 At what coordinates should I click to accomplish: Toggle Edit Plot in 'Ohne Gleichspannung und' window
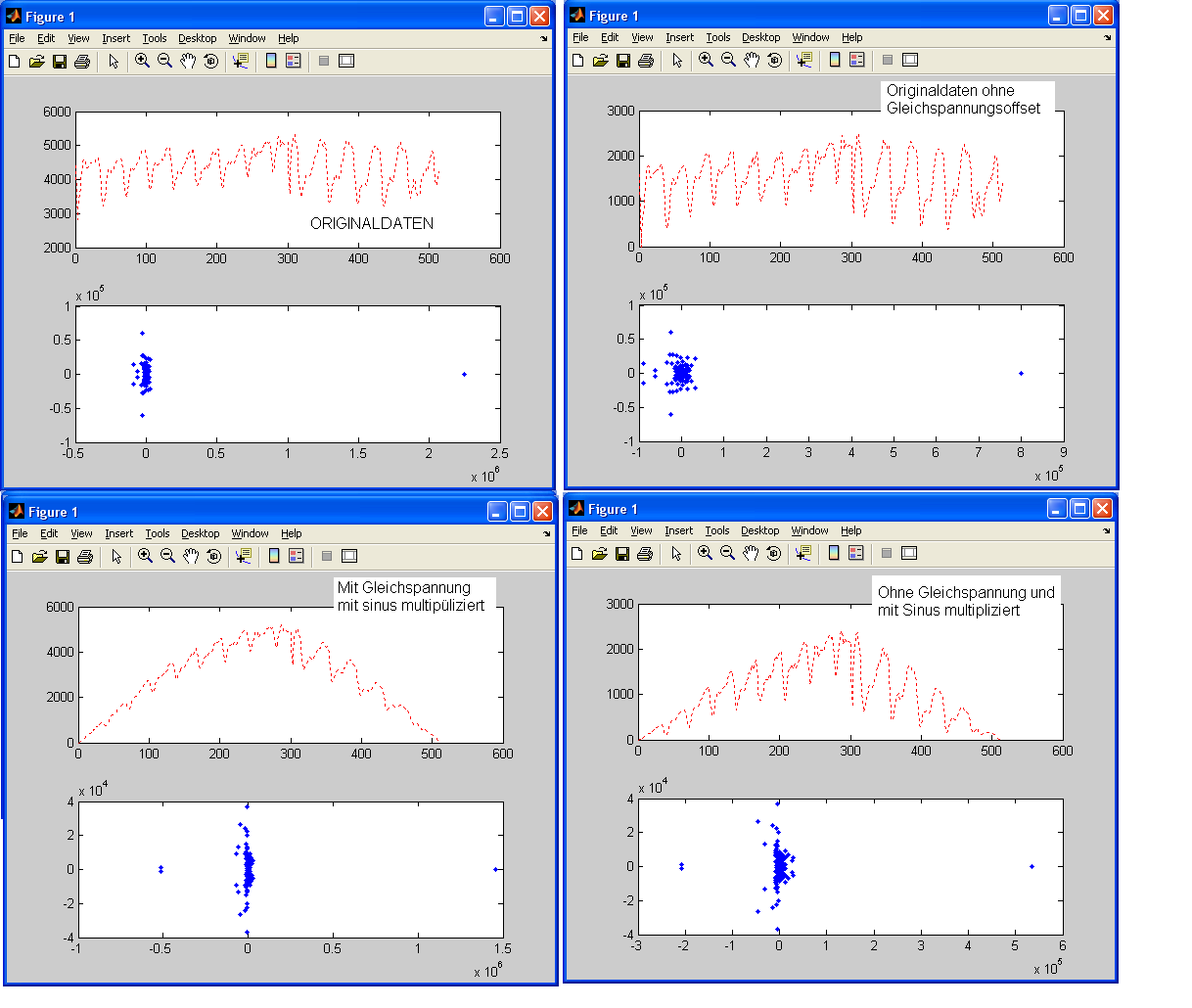point(676,553)
